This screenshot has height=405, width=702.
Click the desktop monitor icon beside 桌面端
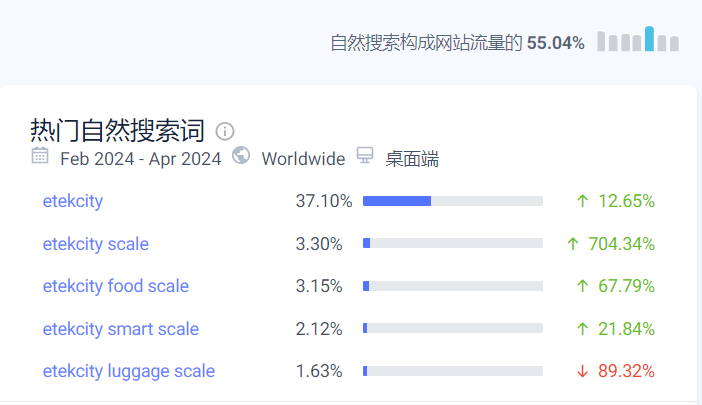tap(365, 155)
